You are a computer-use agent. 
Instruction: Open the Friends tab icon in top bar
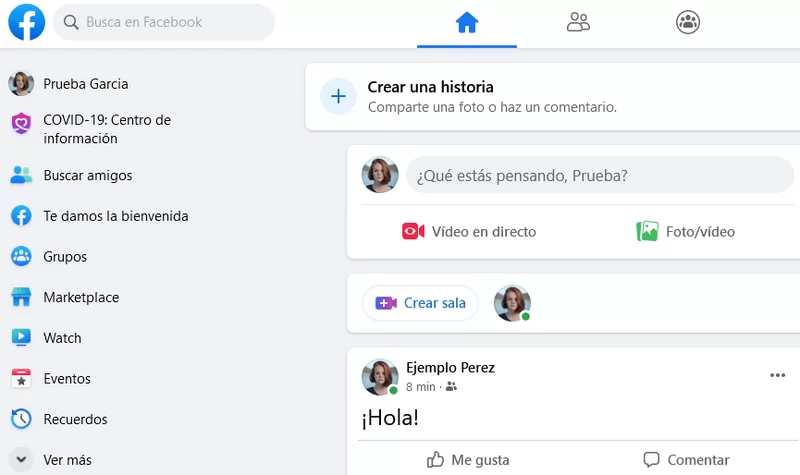point(578,22)
